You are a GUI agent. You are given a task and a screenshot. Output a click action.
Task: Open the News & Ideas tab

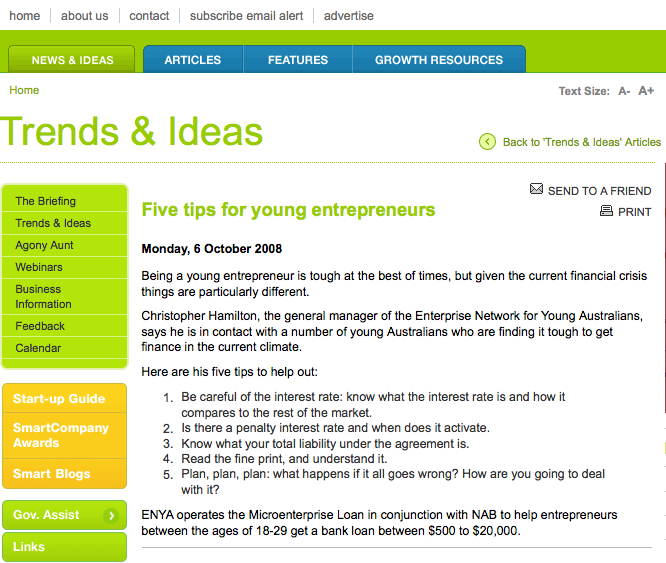click(x=72, y=59)
